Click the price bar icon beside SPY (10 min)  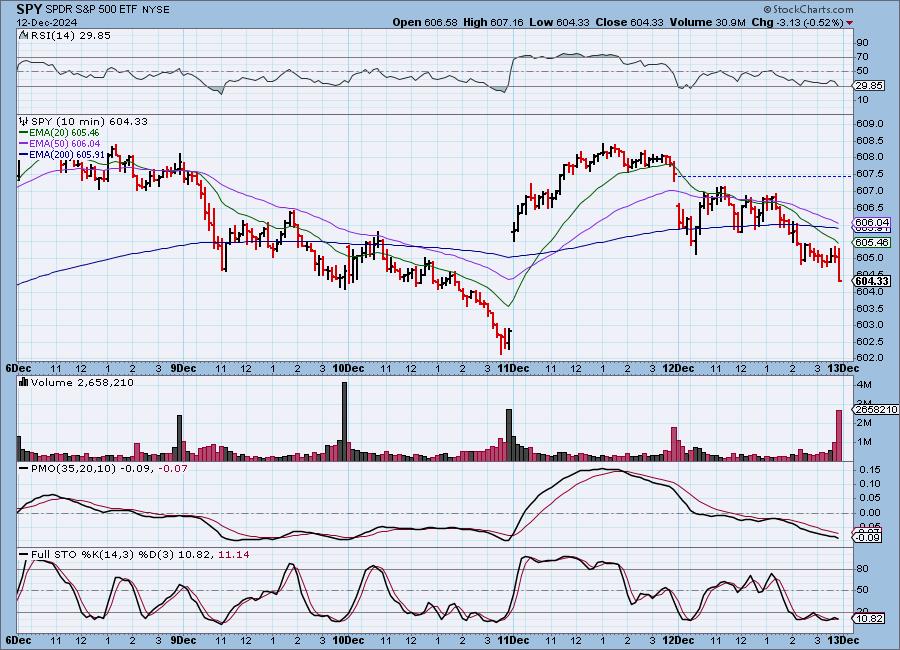pos(24,121)
